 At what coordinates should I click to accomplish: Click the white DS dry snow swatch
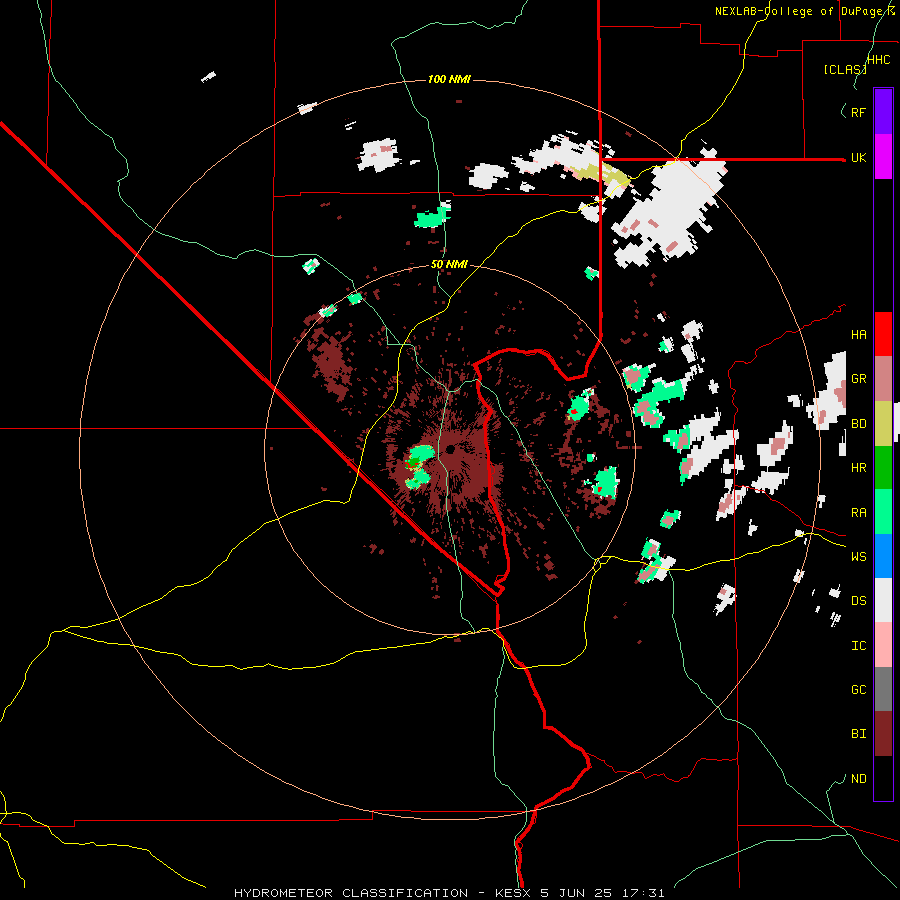[883, 600]
